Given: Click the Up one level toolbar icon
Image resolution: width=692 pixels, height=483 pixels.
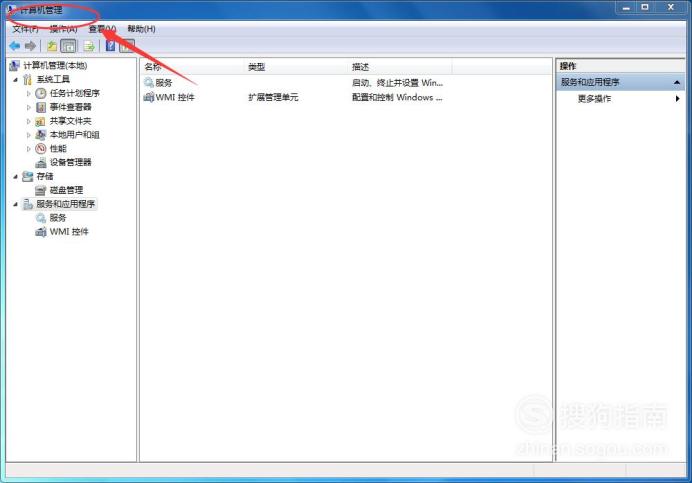Looking at the screenshot, I should [52, 46].
